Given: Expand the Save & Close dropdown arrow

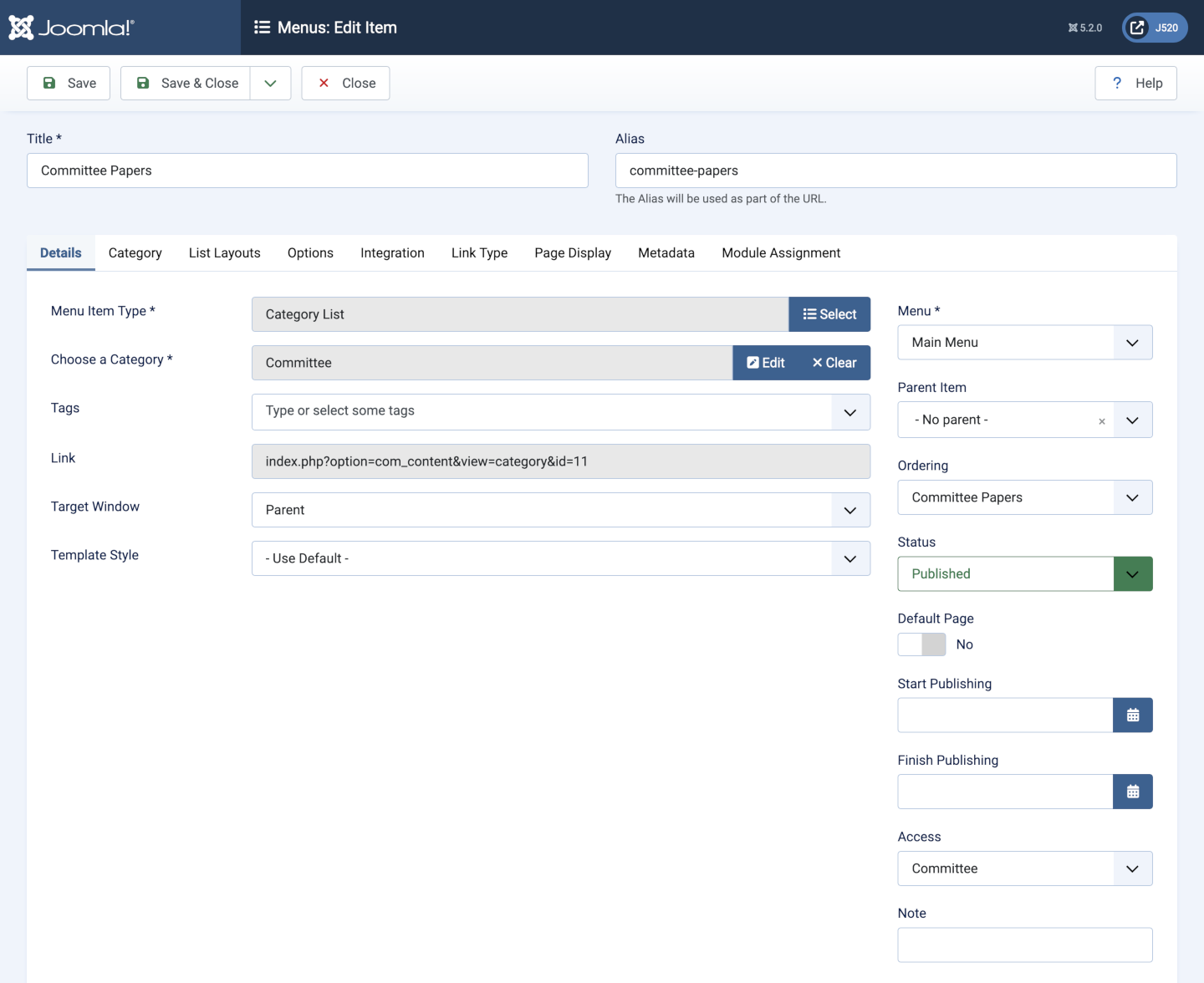Looking at the screenshot, I should pos(270,84).
